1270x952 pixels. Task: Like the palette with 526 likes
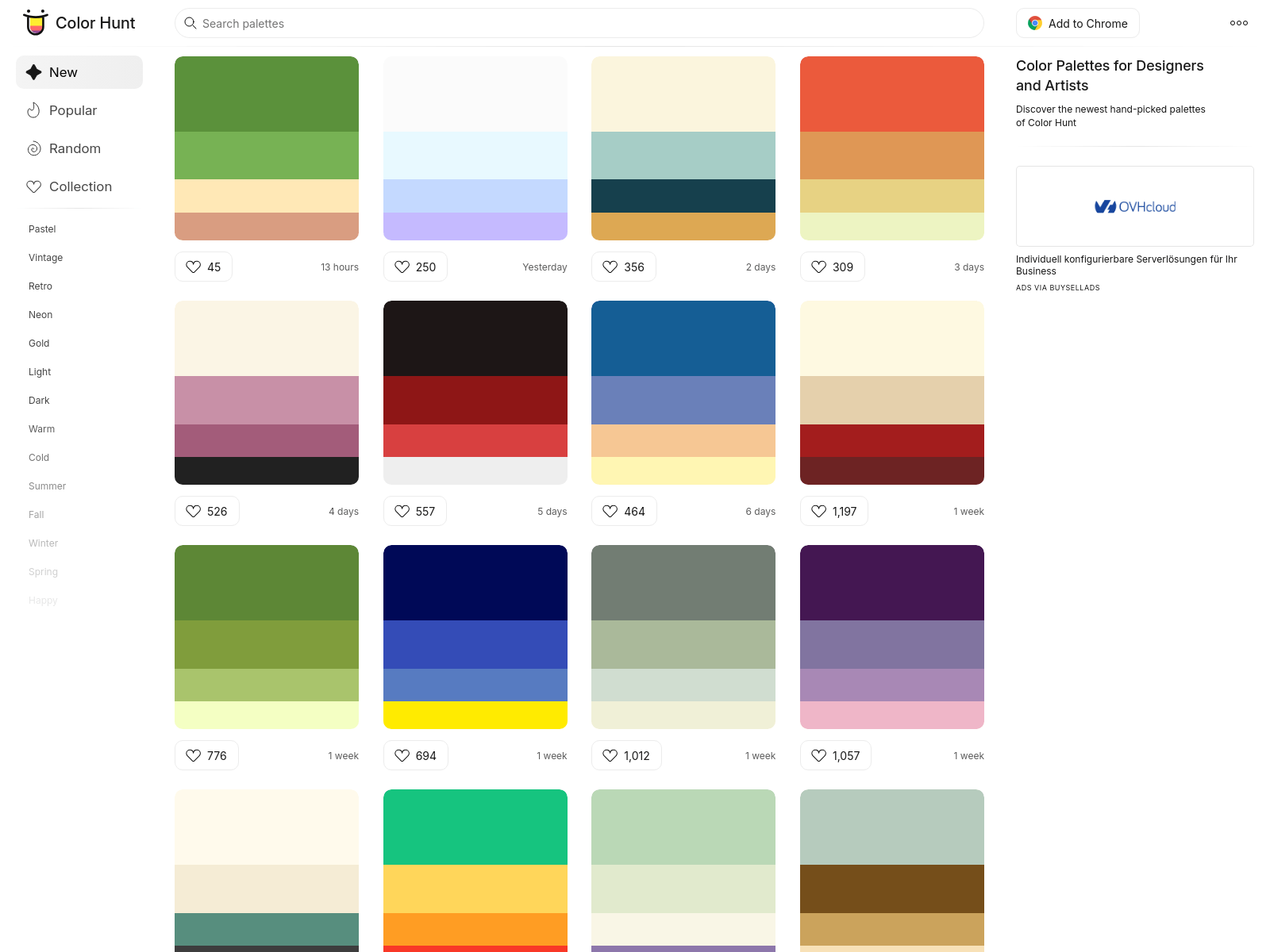[x=206, y=511]
